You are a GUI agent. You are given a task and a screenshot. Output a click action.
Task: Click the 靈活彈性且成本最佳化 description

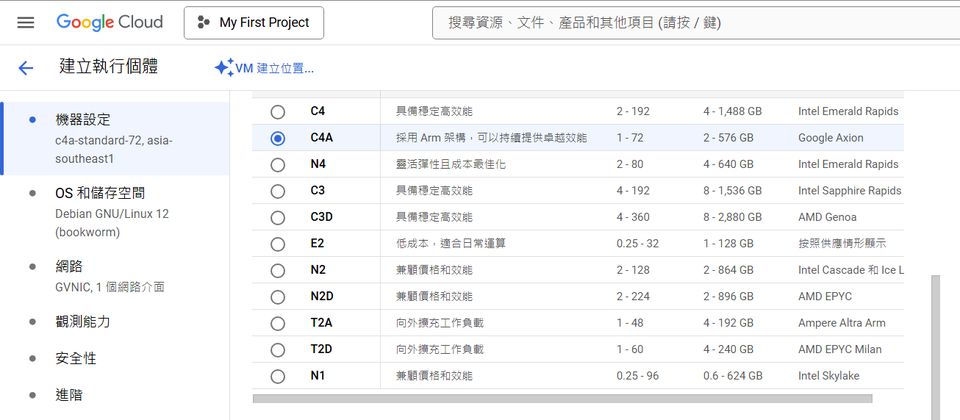point(451,164)
